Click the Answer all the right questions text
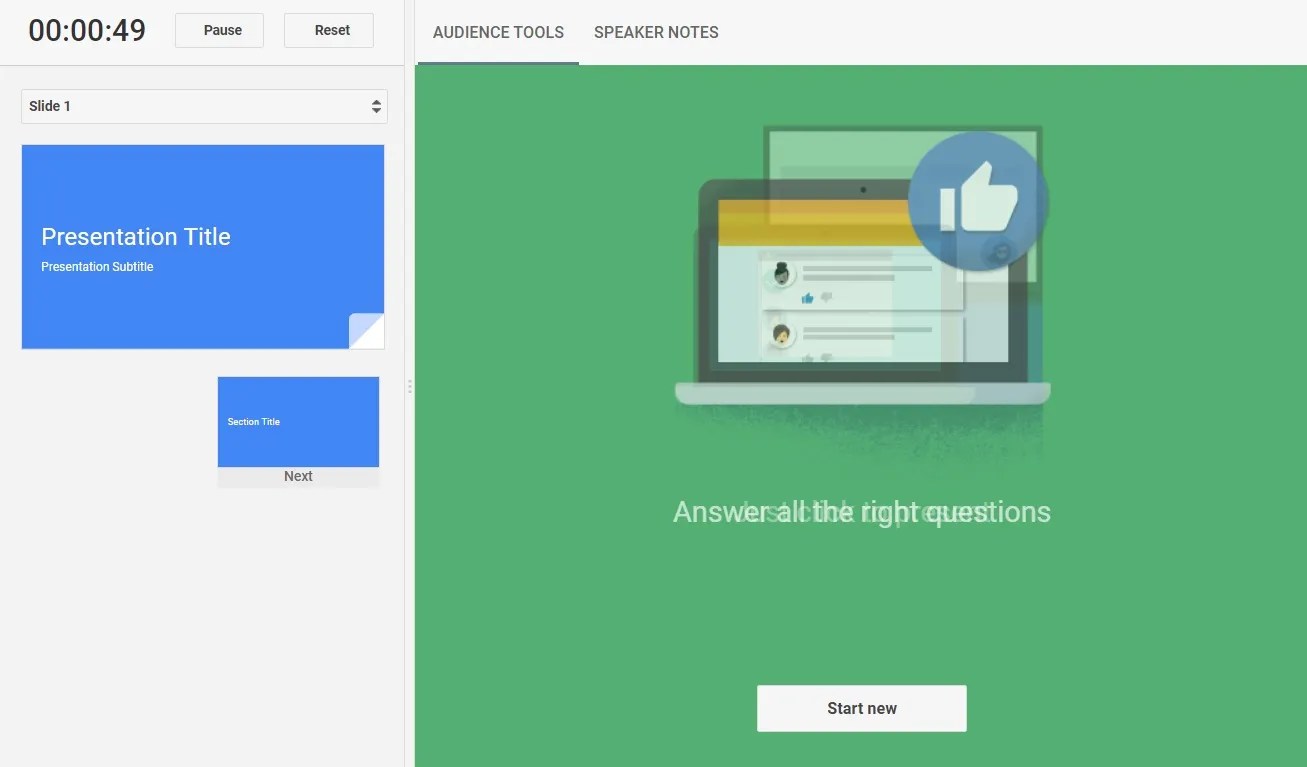The width and height of the screenshot is (1307, 767). [861, 511]
